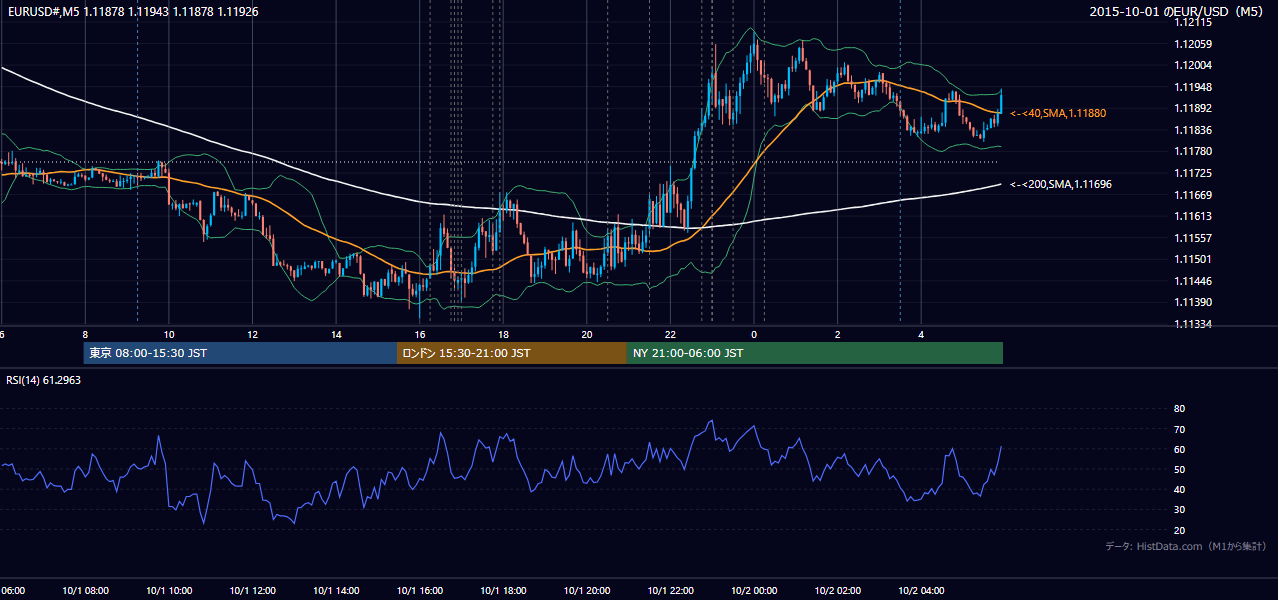Viewport: 1278px width, 600px height.
Task: Click price axis value 1.11446
Action: pos(1194,282)
